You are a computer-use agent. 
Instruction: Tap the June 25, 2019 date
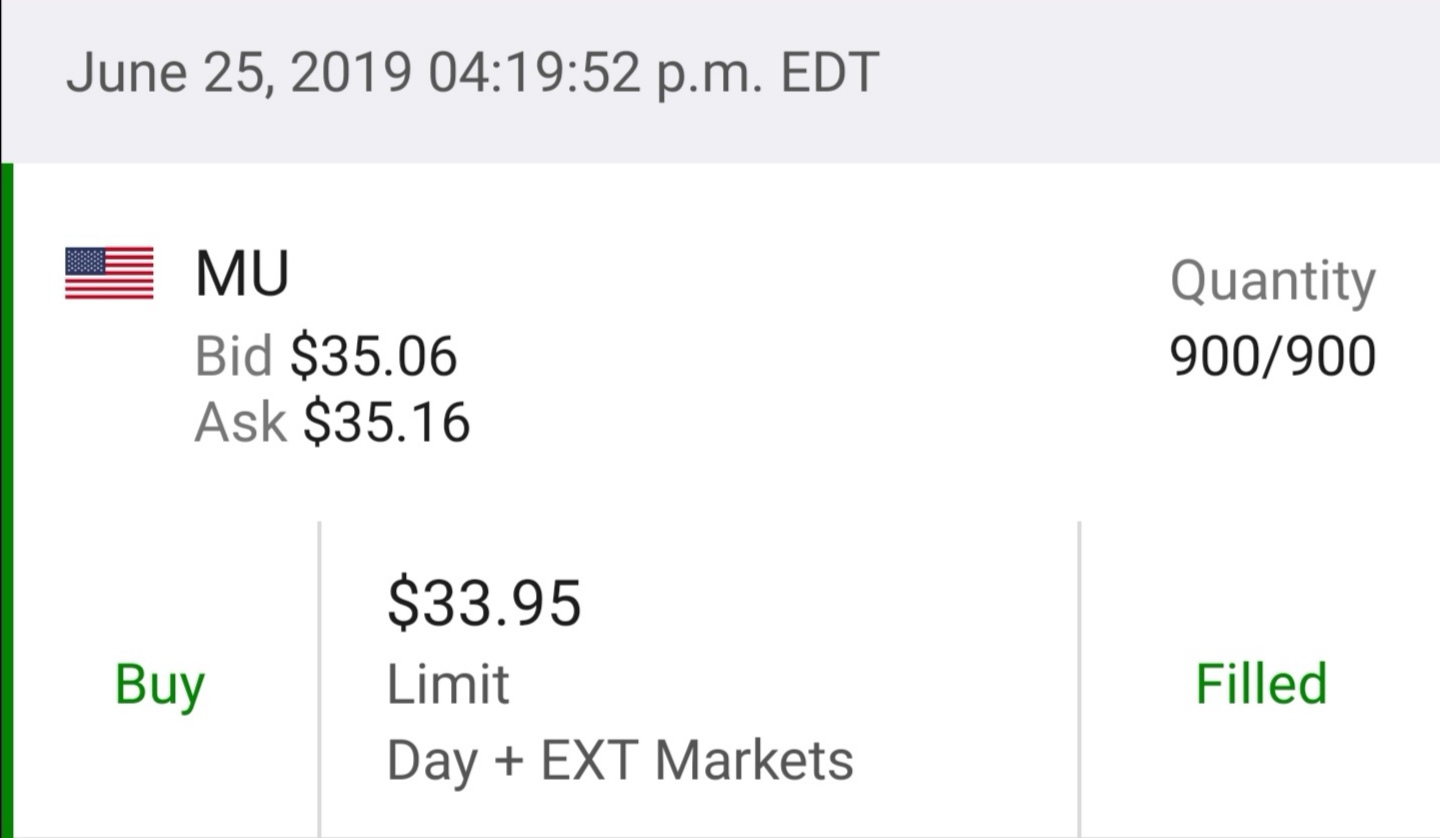tap(238, 75)
